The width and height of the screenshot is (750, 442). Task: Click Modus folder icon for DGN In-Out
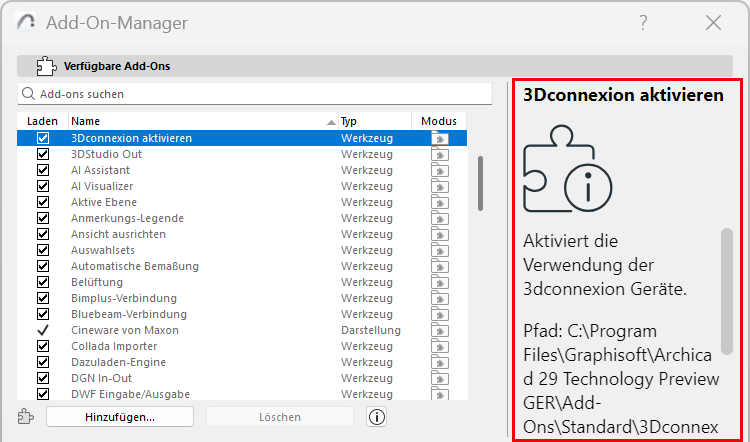[x=440, y=378]
